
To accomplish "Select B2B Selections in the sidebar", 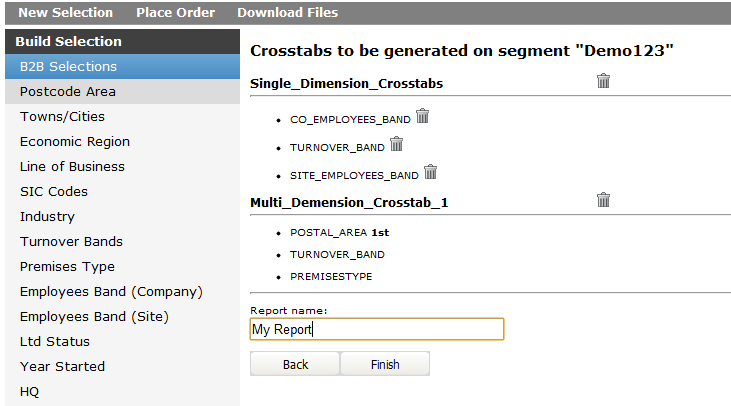I will click(68, 67).
